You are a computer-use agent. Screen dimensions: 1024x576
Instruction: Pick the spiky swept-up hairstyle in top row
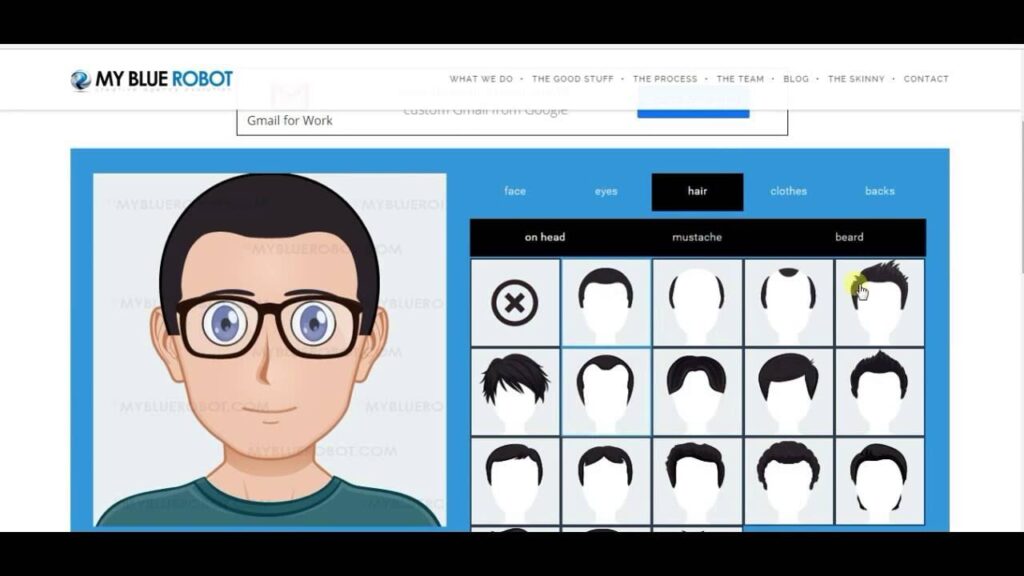click(880, 302)
